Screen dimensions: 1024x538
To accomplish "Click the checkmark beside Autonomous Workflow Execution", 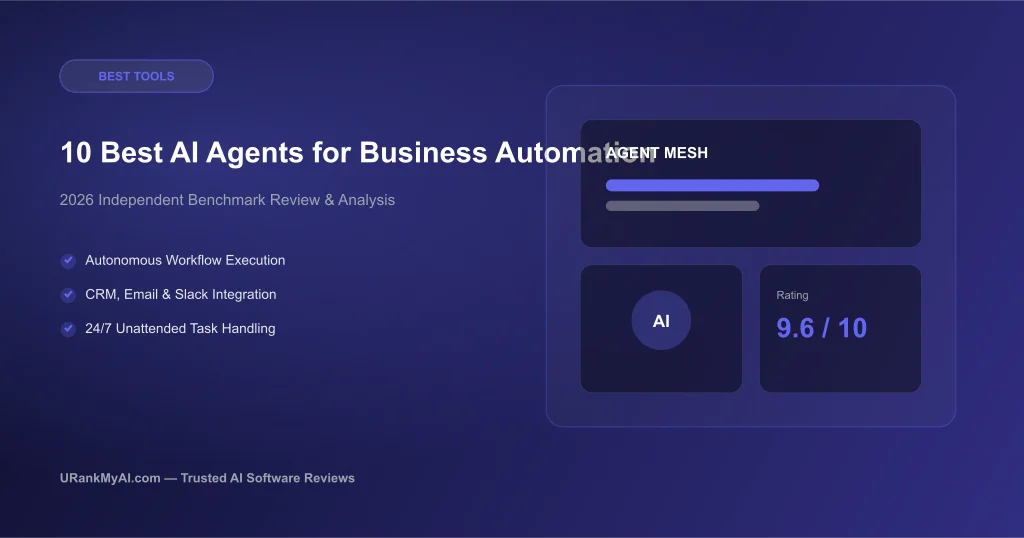I will coord(68,261).
